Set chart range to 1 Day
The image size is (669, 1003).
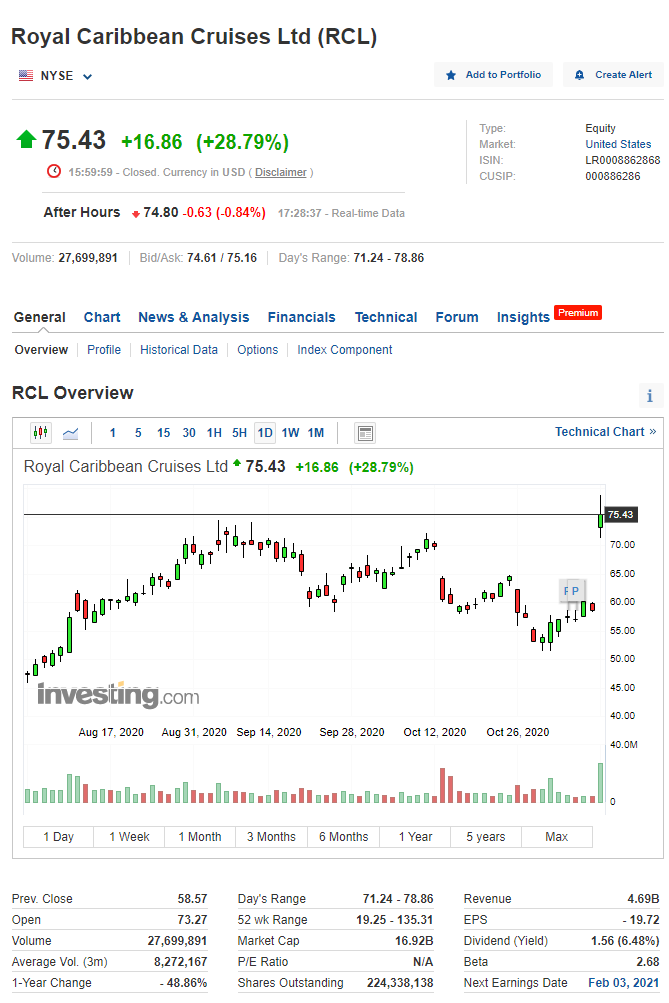pyautogui.click(x=59, y=837)
